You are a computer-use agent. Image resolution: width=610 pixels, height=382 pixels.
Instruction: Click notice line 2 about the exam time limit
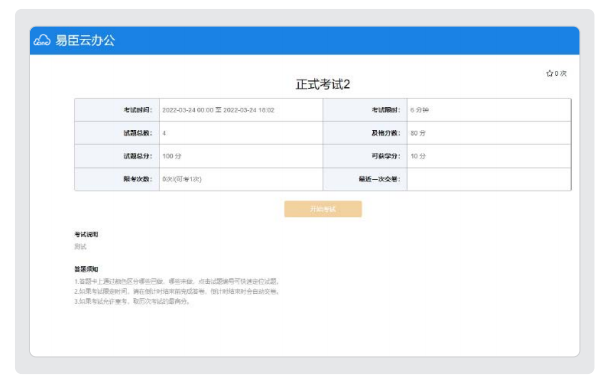click(x=177, y=291)
